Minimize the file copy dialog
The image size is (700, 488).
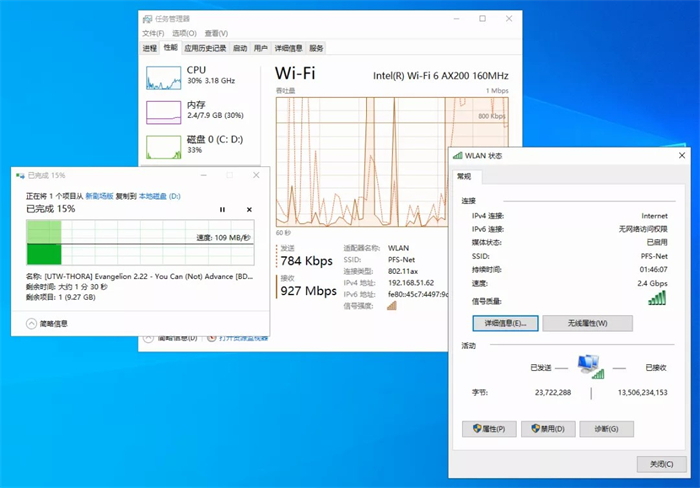pyautogui.click(x=204, y=175)
